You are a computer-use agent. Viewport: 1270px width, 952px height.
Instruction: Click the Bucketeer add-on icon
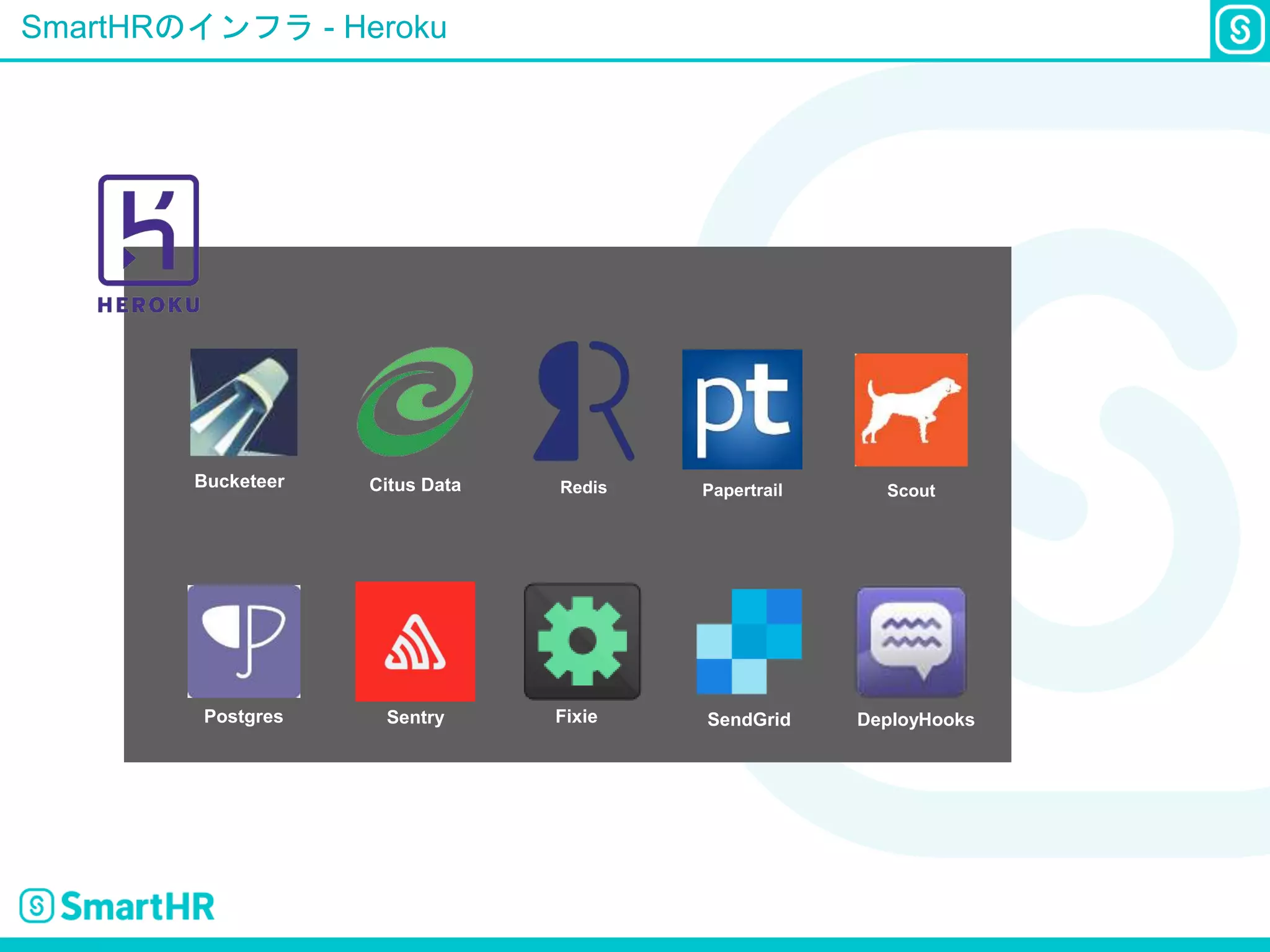coord(243,402)
